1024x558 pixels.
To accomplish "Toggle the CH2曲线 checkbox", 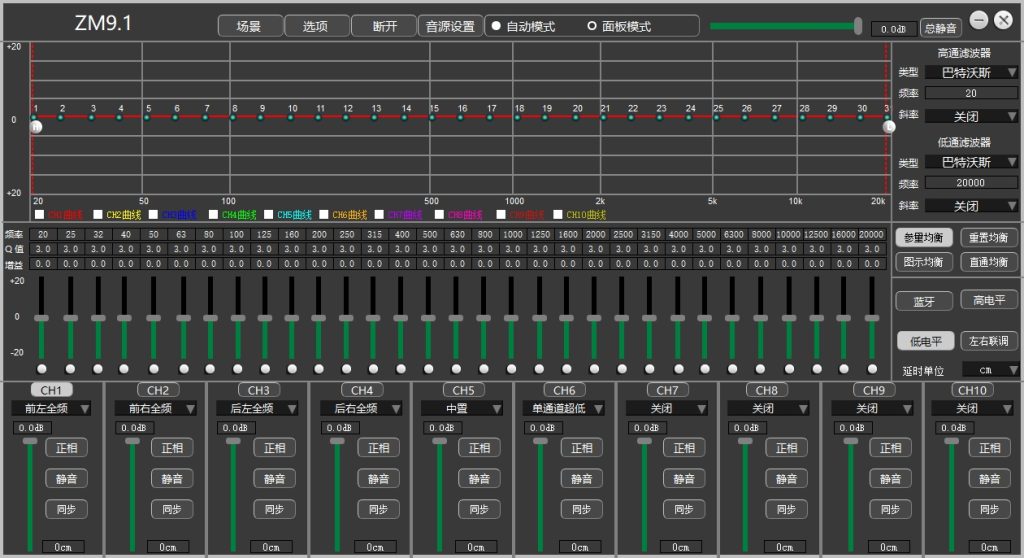I will click(97, 214).
